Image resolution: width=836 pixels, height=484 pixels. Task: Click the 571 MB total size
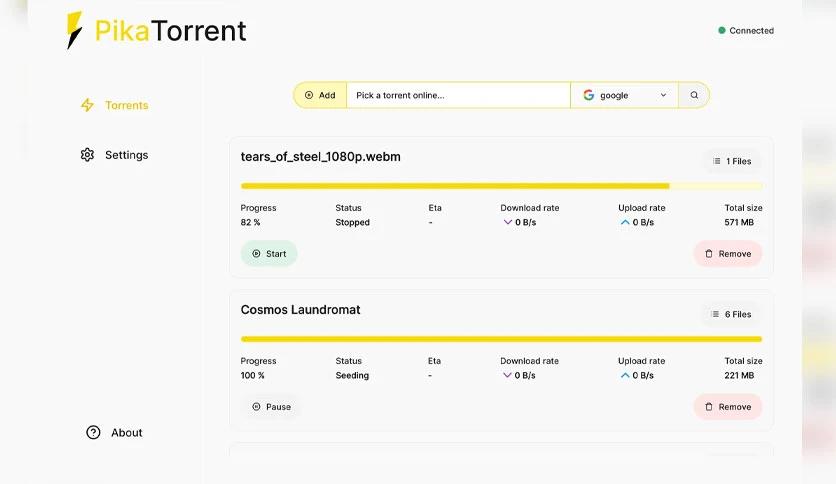coord(739,222)
